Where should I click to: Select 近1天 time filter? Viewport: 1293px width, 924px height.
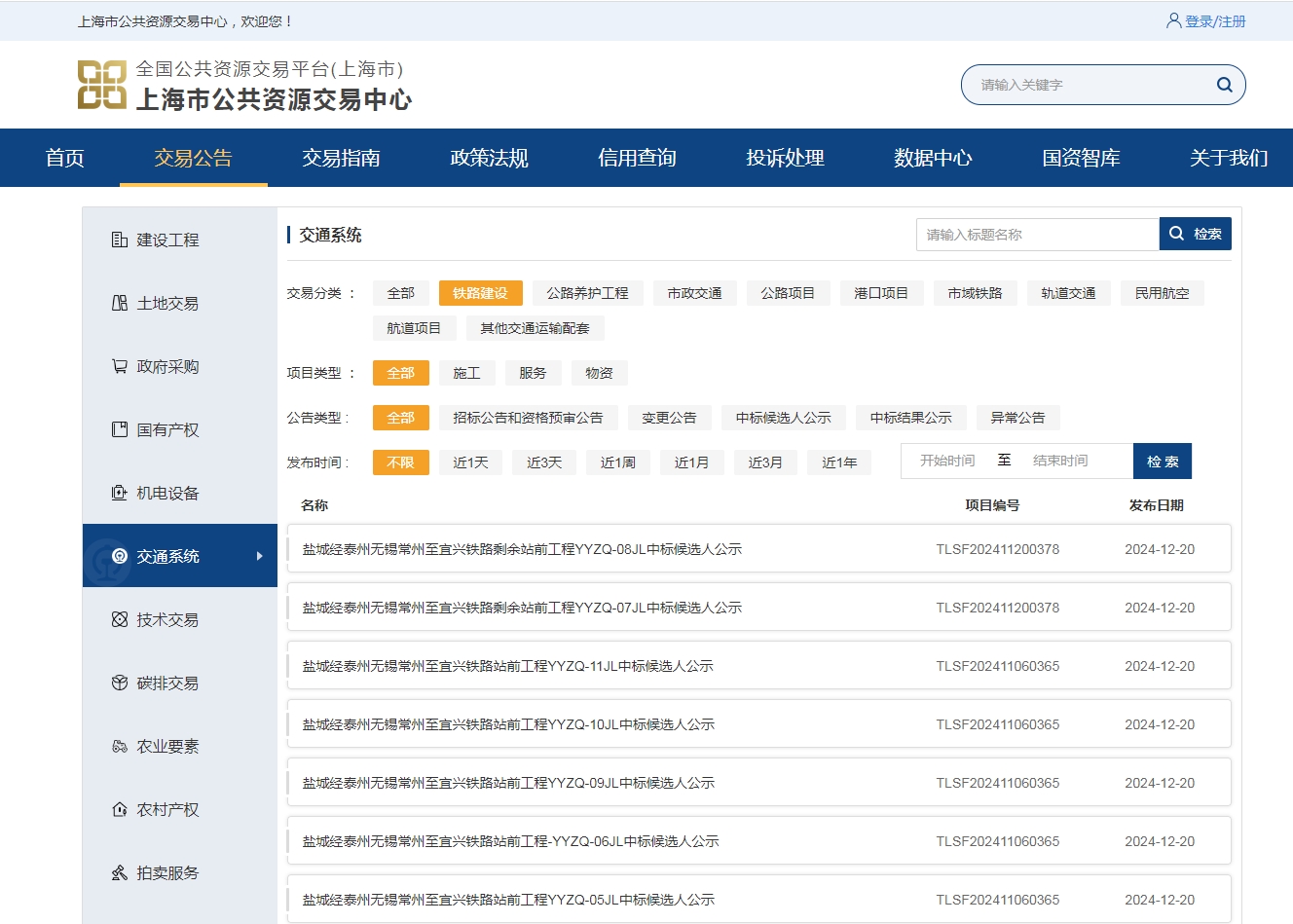click(x=471, y=462)
